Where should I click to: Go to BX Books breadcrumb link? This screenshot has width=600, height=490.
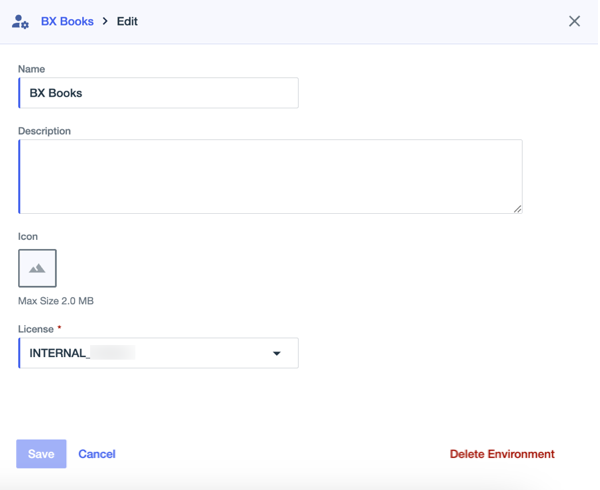pyautogui.click(x=67, y=21)
